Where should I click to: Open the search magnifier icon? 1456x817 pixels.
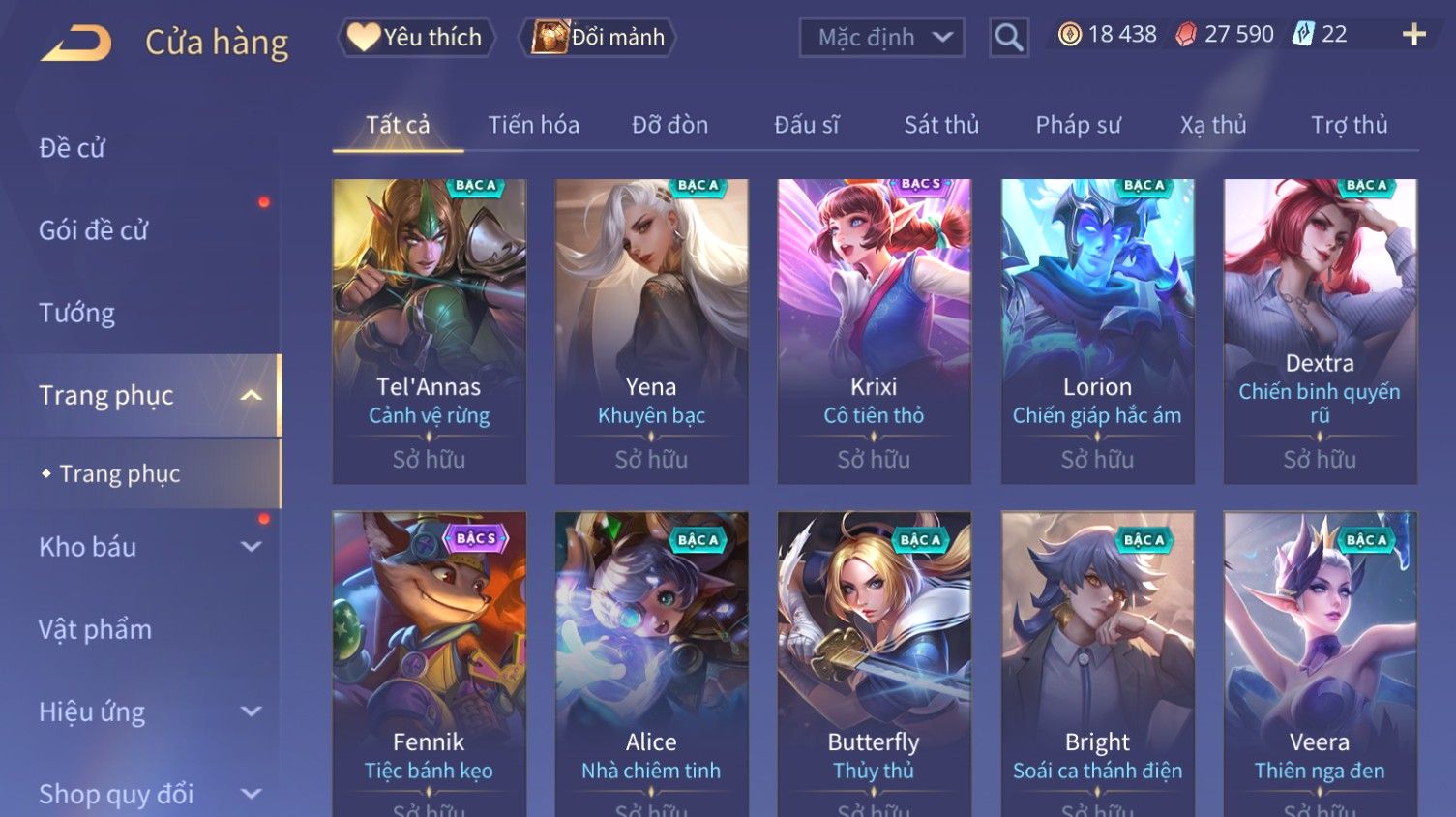1008,38
